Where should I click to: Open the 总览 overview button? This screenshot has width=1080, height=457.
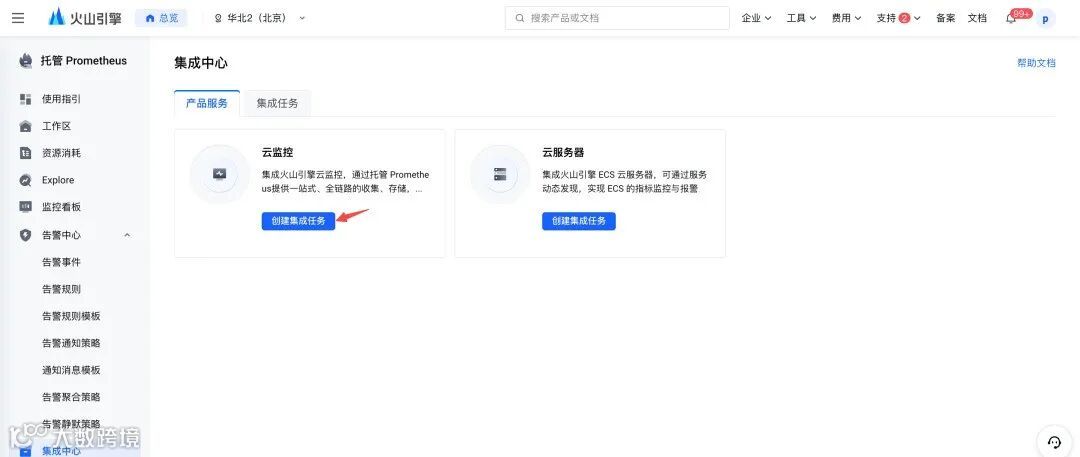[160, 18]
